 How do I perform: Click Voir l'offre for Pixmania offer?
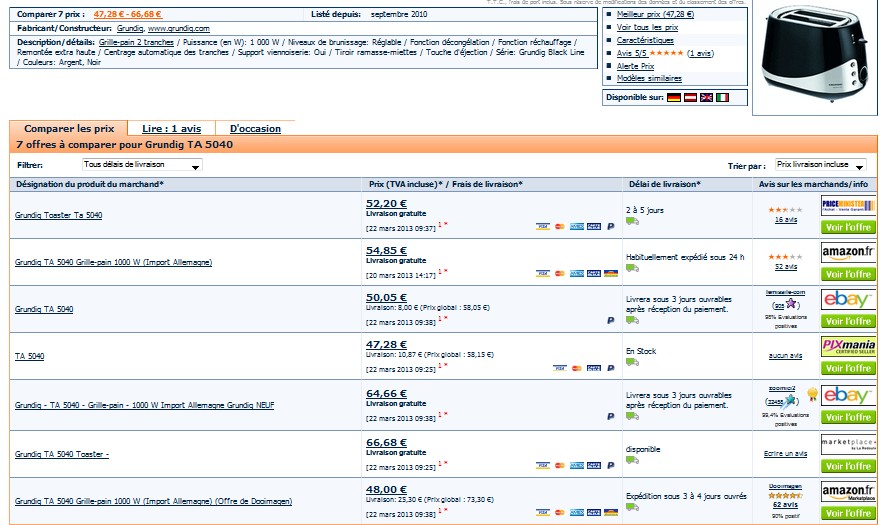(x=848, y=368)
